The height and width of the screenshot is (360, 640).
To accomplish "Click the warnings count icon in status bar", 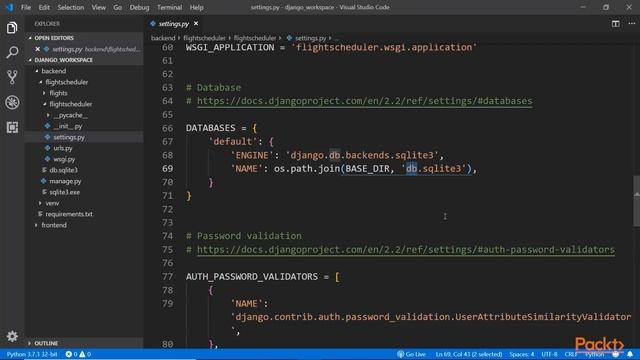I will click(82, 354).
